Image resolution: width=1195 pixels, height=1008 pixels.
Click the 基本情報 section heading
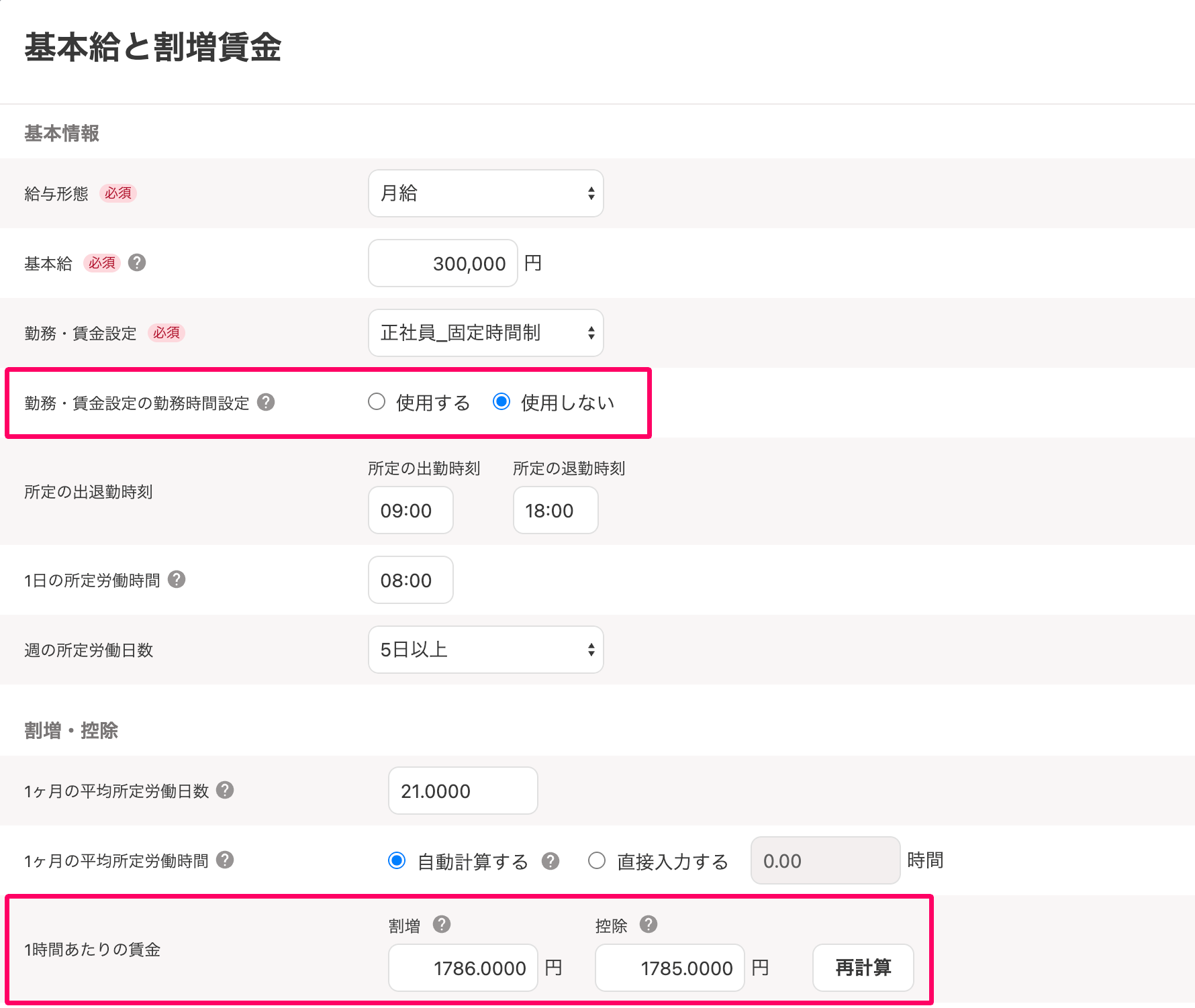click(x=62, y=134)
